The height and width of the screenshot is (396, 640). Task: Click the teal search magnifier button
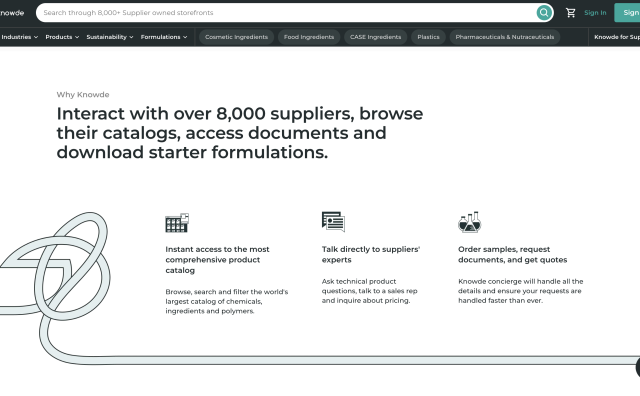tap(544, 13)
